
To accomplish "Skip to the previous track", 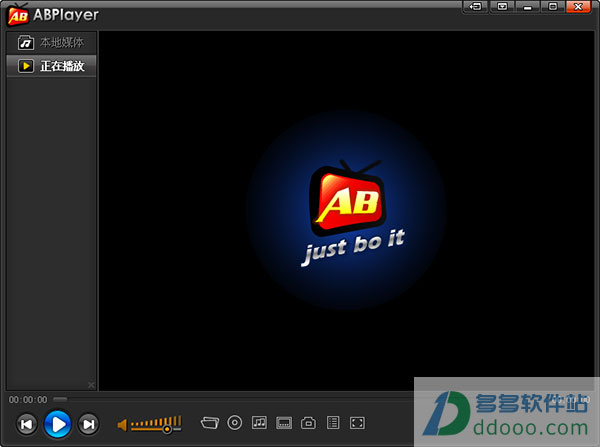I will click(x=27, y=424).
